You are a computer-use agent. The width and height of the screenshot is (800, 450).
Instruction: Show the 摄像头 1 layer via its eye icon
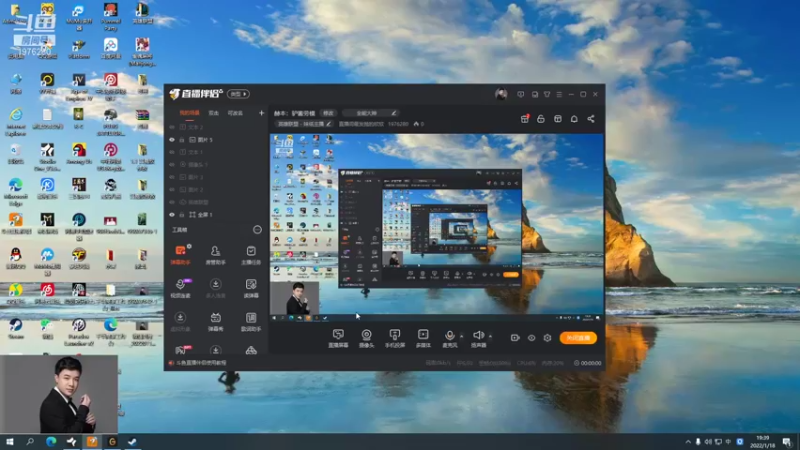click(172, 165)
